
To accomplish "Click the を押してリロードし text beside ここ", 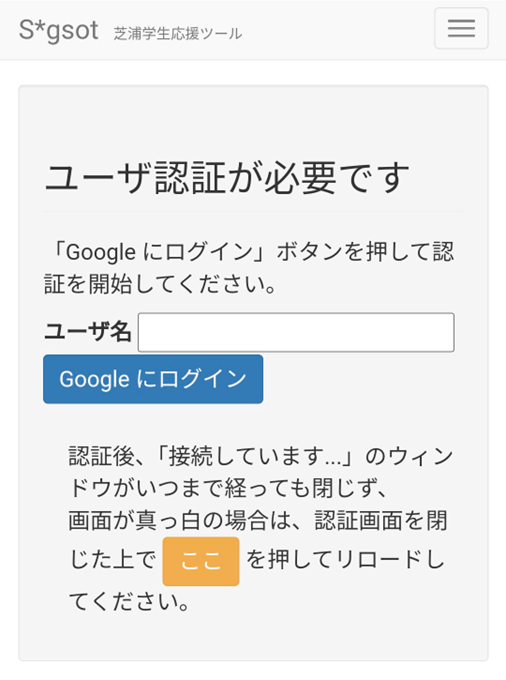I will pos(346,559).
